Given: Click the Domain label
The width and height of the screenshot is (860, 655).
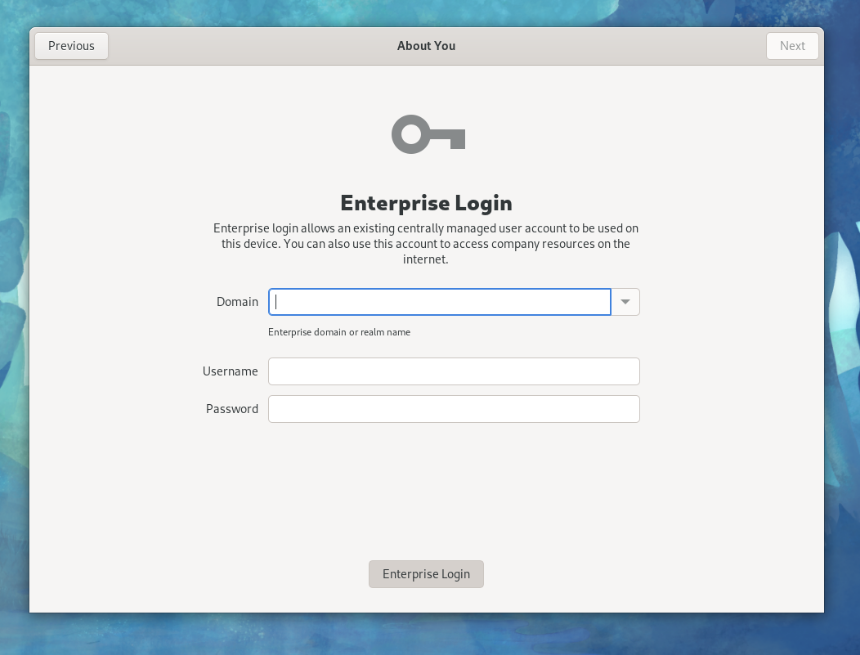Looking at the screenshot, I should (237, 302).
